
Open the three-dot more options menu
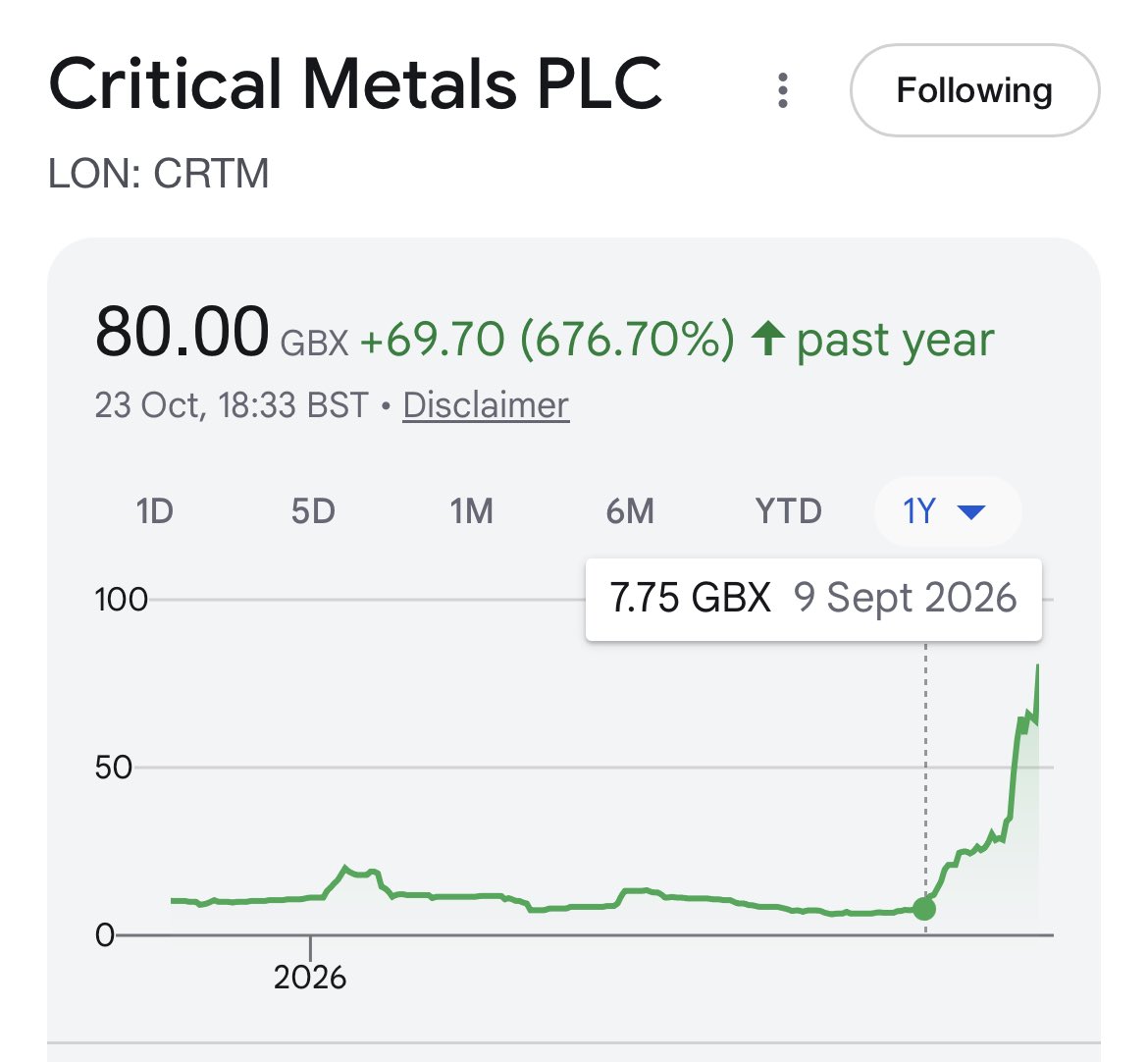783,91
